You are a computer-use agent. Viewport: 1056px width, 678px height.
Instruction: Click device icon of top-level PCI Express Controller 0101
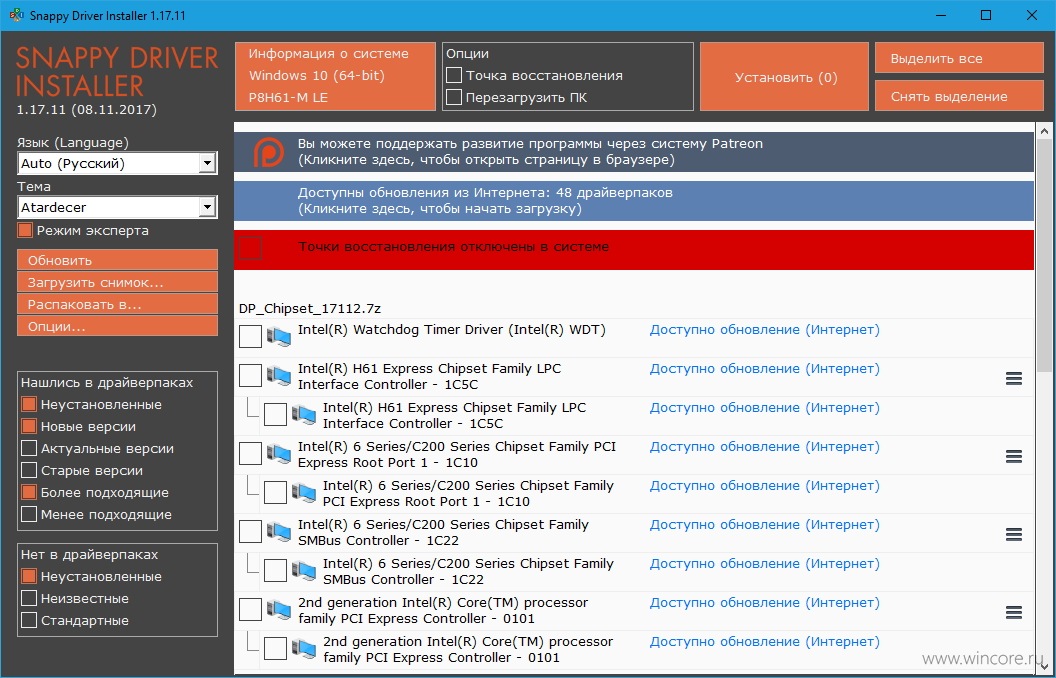click(279, 609)
